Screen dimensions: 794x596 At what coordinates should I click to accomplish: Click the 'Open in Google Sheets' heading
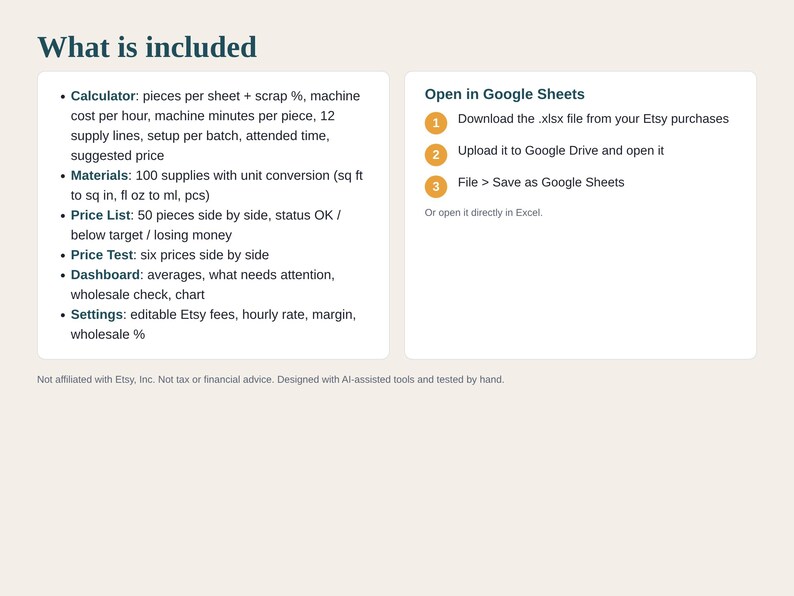504,94
